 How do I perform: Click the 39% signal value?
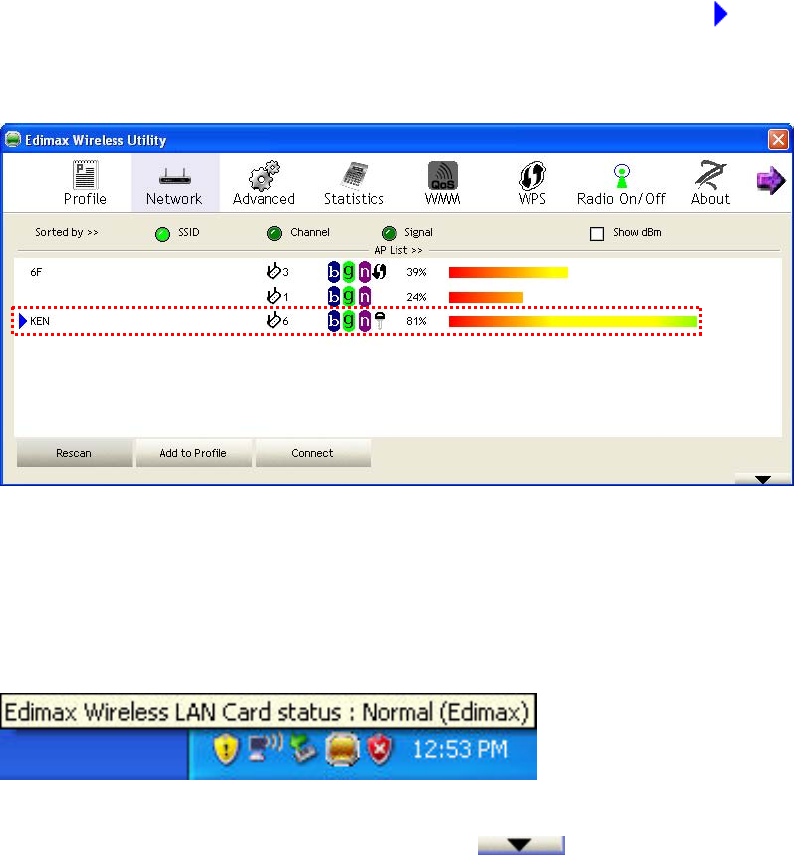[x=416, y=272]
